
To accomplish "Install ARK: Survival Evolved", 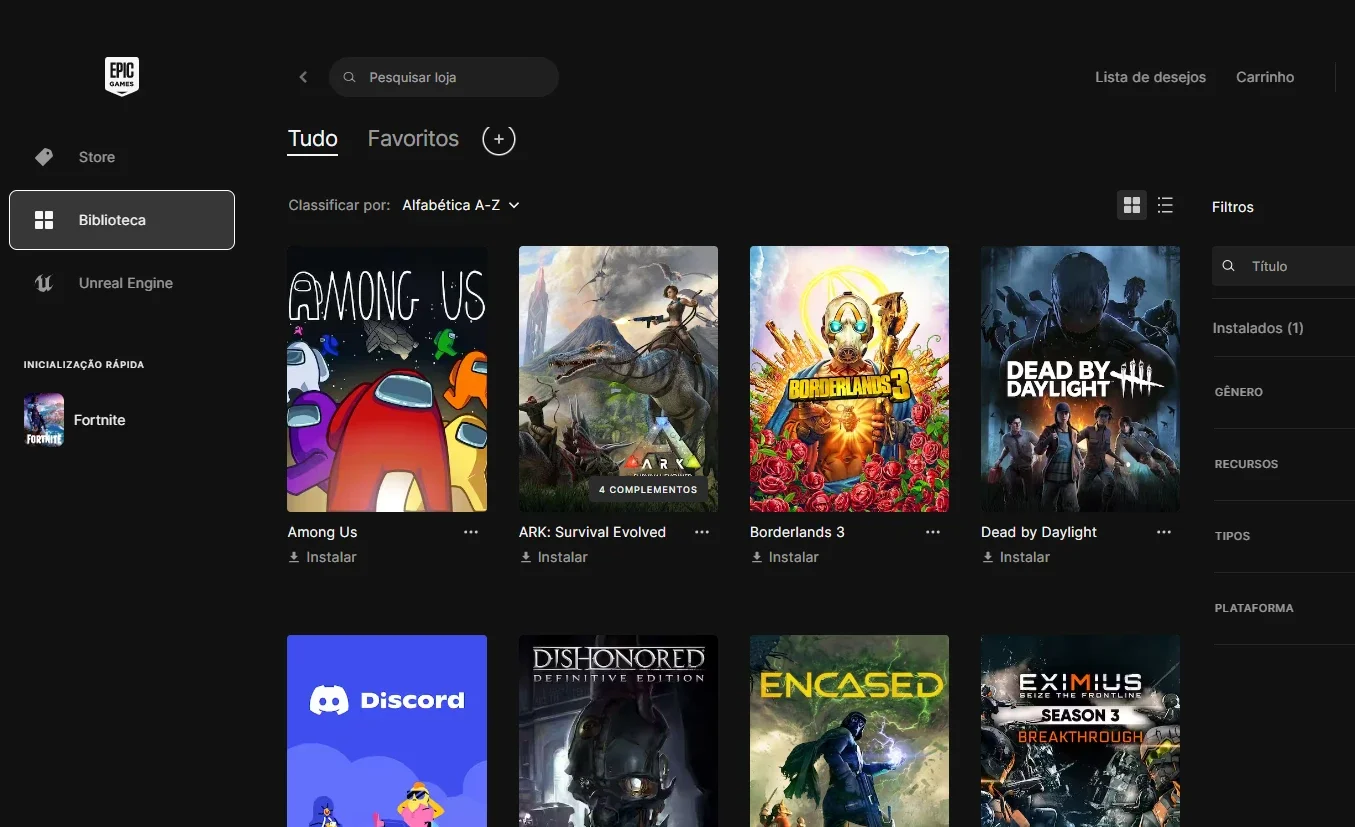I will pyautogui.click(x=553, y=557).
